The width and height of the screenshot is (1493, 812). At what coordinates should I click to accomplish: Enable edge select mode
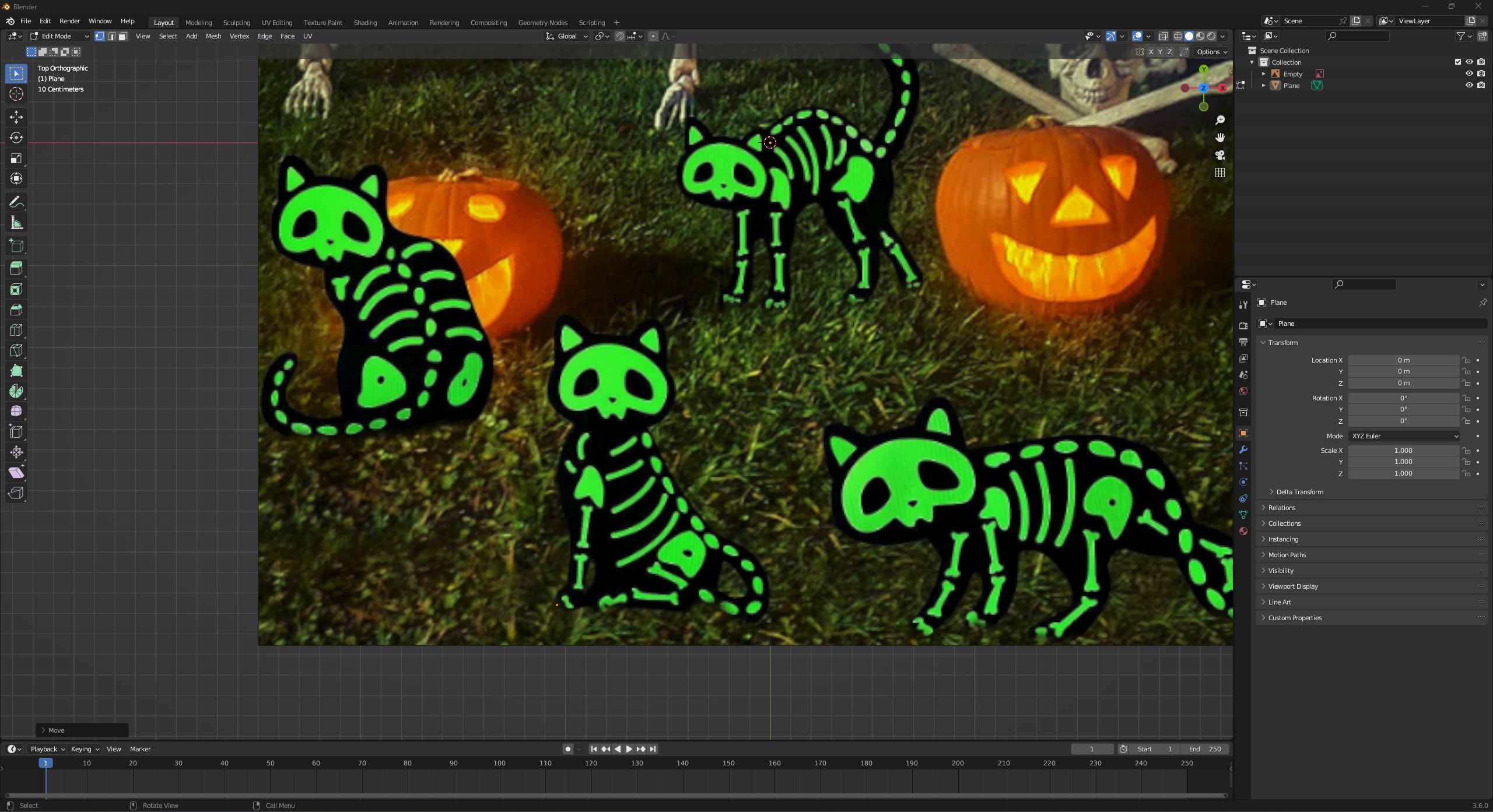pos(111,36)
